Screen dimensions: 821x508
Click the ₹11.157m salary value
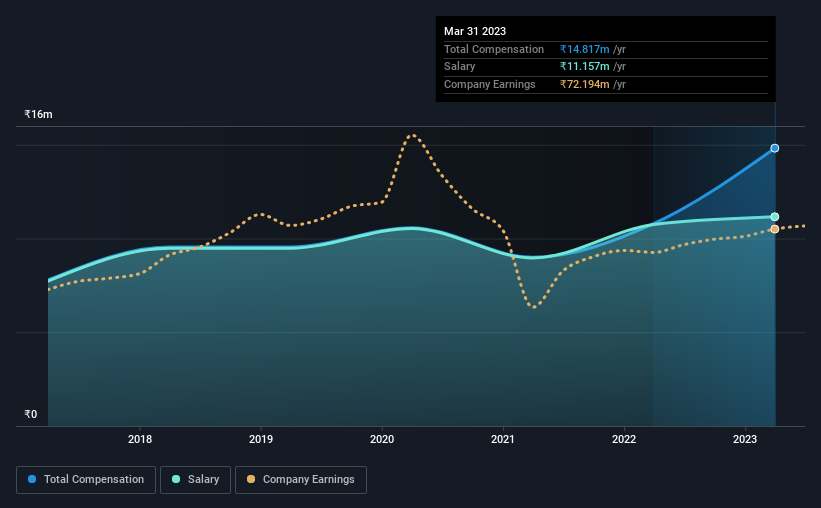click(584, 67)
